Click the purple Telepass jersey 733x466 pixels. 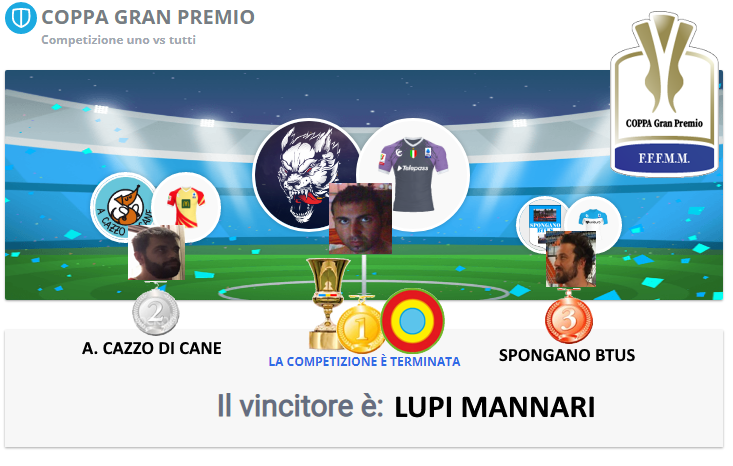(413, 174)
